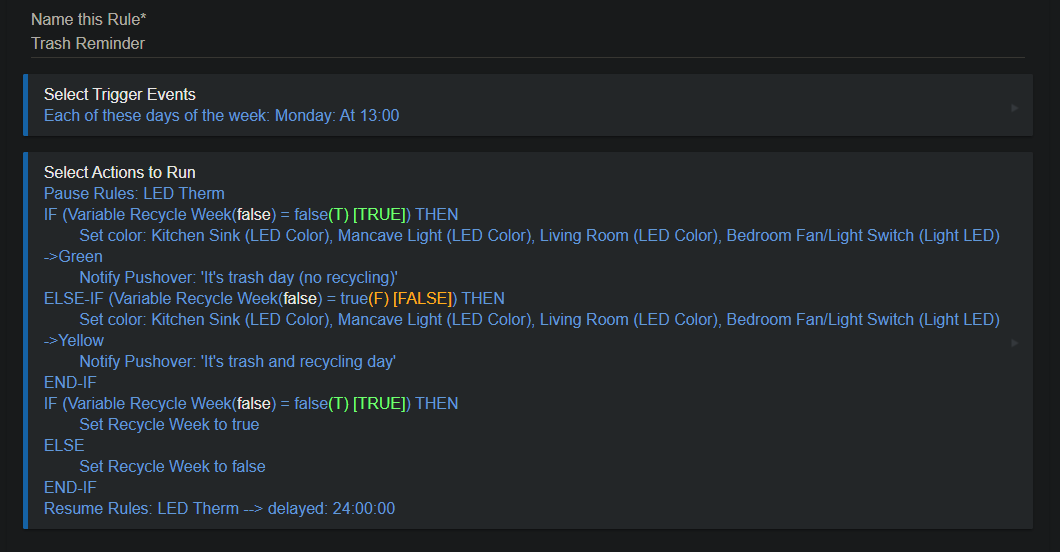Edit the Trash Reminder rule name field

527,43
